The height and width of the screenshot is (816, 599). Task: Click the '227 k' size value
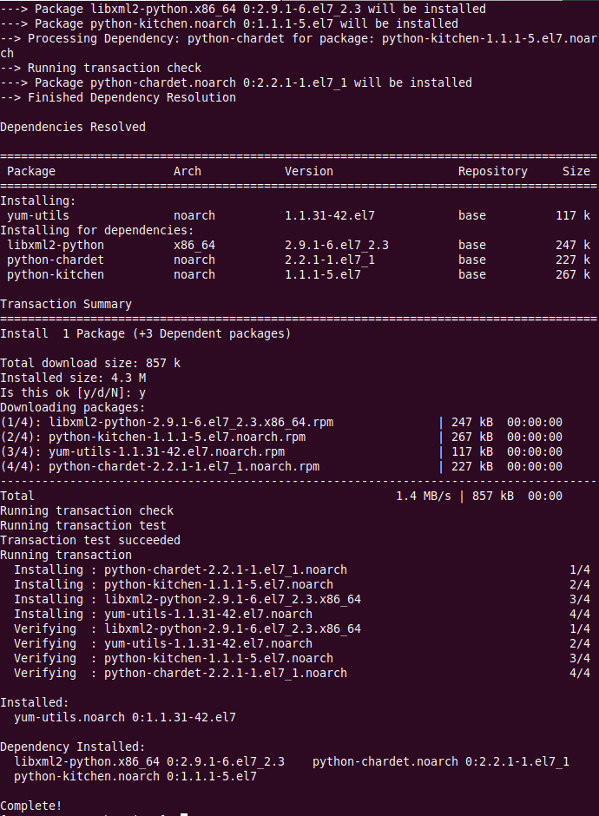[573, 260]
